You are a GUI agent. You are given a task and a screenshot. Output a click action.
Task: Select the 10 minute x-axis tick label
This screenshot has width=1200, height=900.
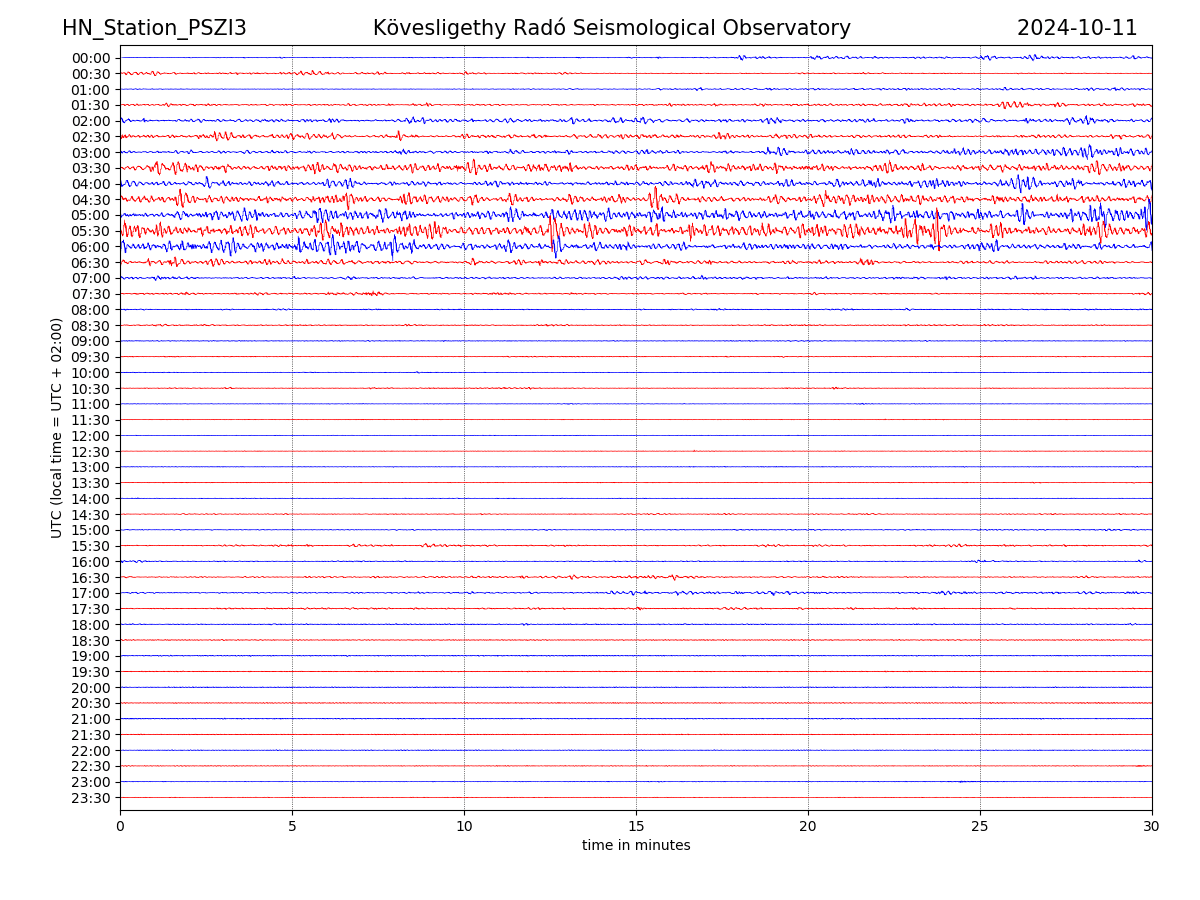click(x=464, y=826)
